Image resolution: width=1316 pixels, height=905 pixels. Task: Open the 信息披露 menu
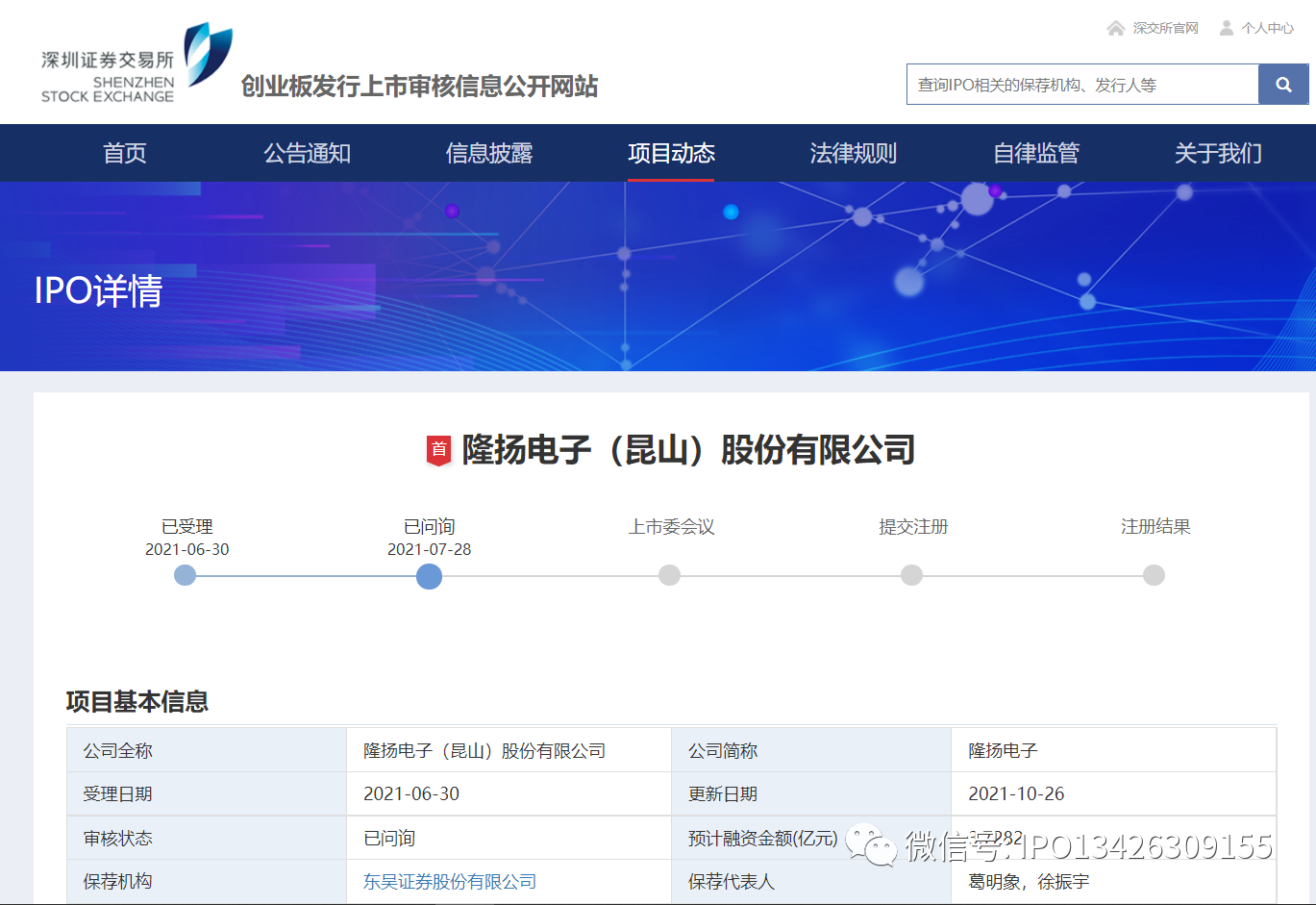coord(489,153)
